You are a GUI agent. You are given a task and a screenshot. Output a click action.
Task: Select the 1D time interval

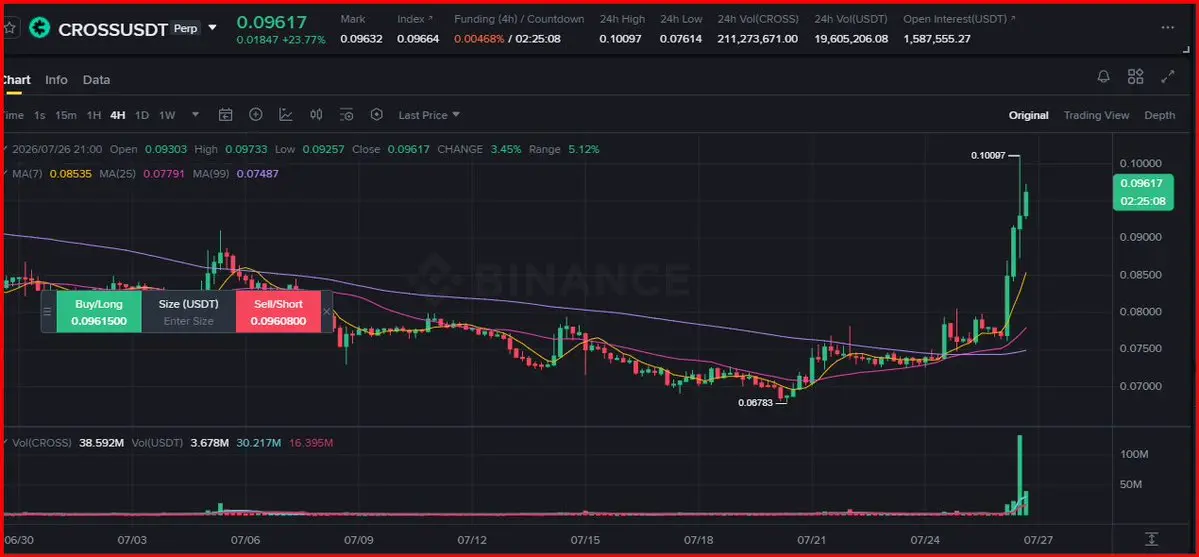click(141, 116)
